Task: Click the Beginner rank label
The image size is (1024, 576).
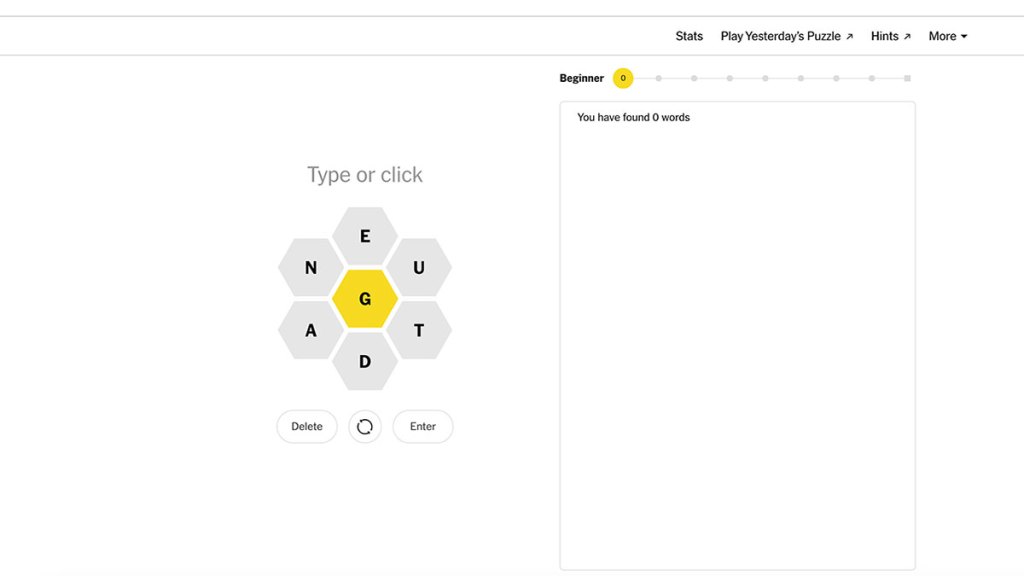Action: (582, 78)
